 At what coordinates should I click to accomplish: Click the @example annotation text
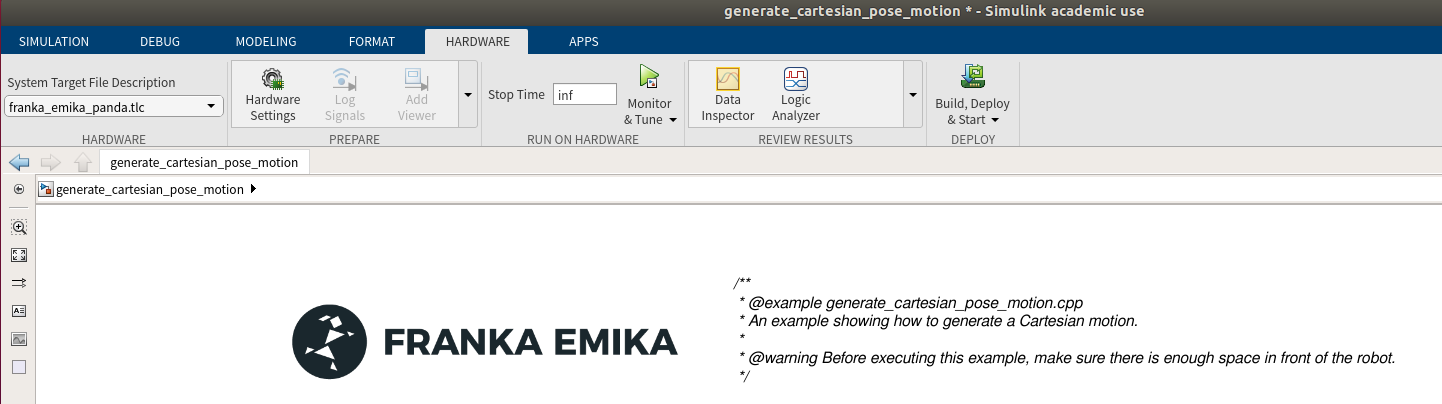(911, 302)
